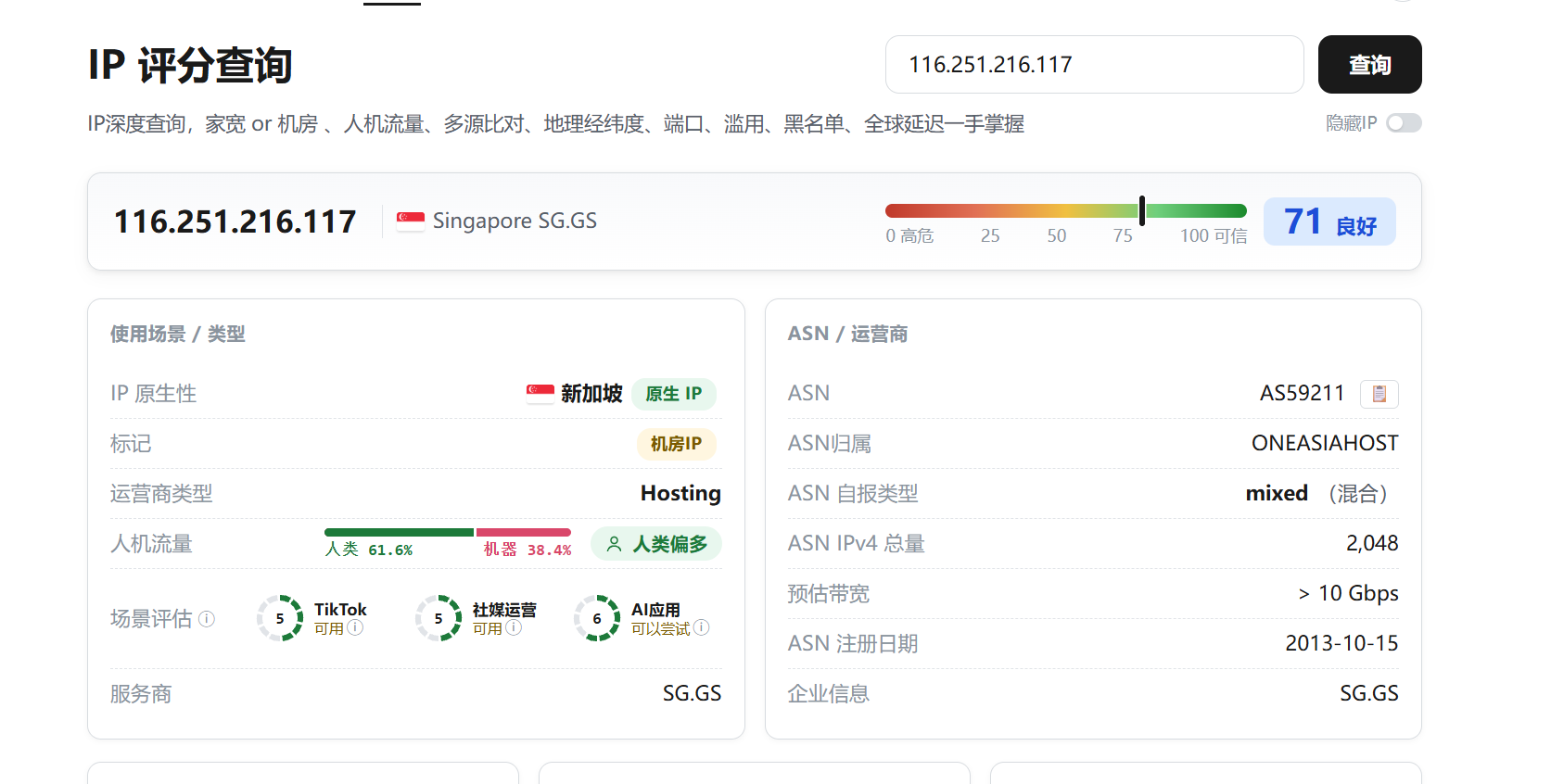Click the AI应用 score ring showing 6
Image resolution: width=1551 pixels, height=784 pixels.
tap(597, 618)
